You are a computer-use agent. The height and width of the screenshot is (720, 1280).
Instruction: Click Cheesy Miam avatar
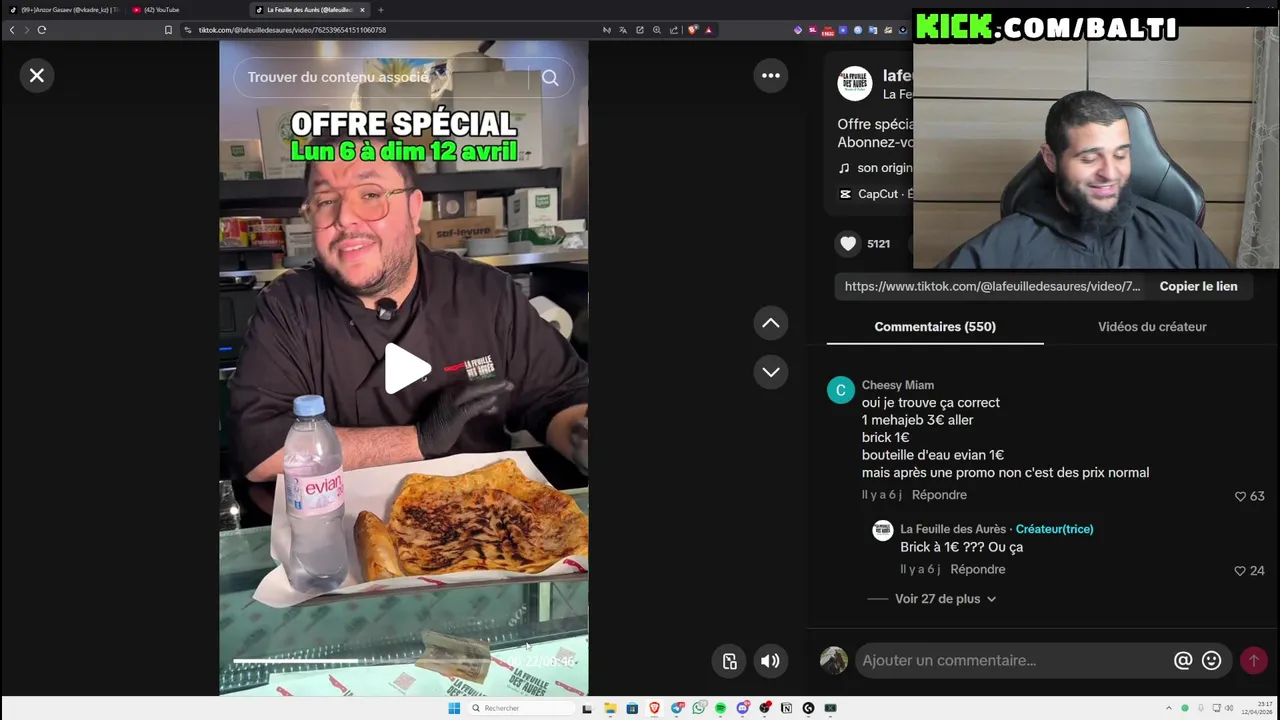click(841, 390)
